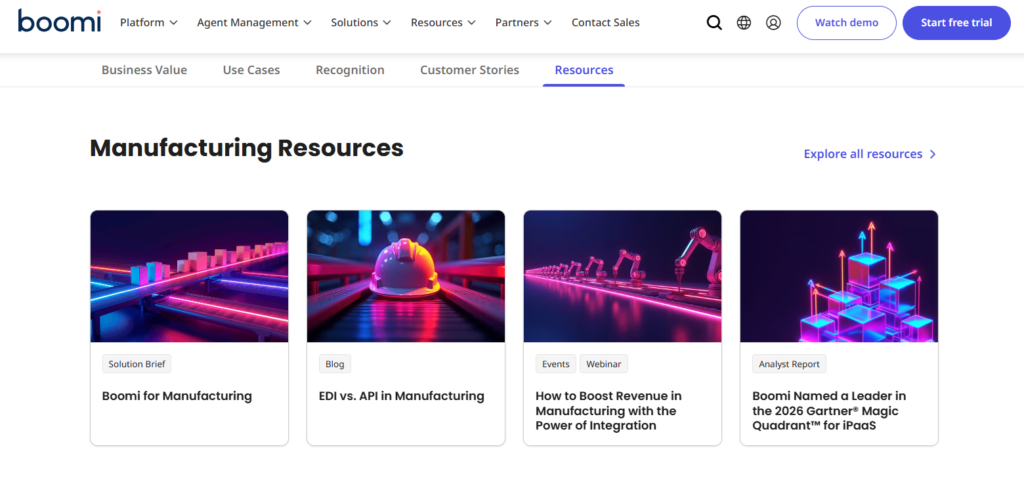Image resolution: width=1024 pixels, height=482 pixels.
Task: Open How to Boost Revenue in Manufacturing webinar
Action: click(609, 411)
